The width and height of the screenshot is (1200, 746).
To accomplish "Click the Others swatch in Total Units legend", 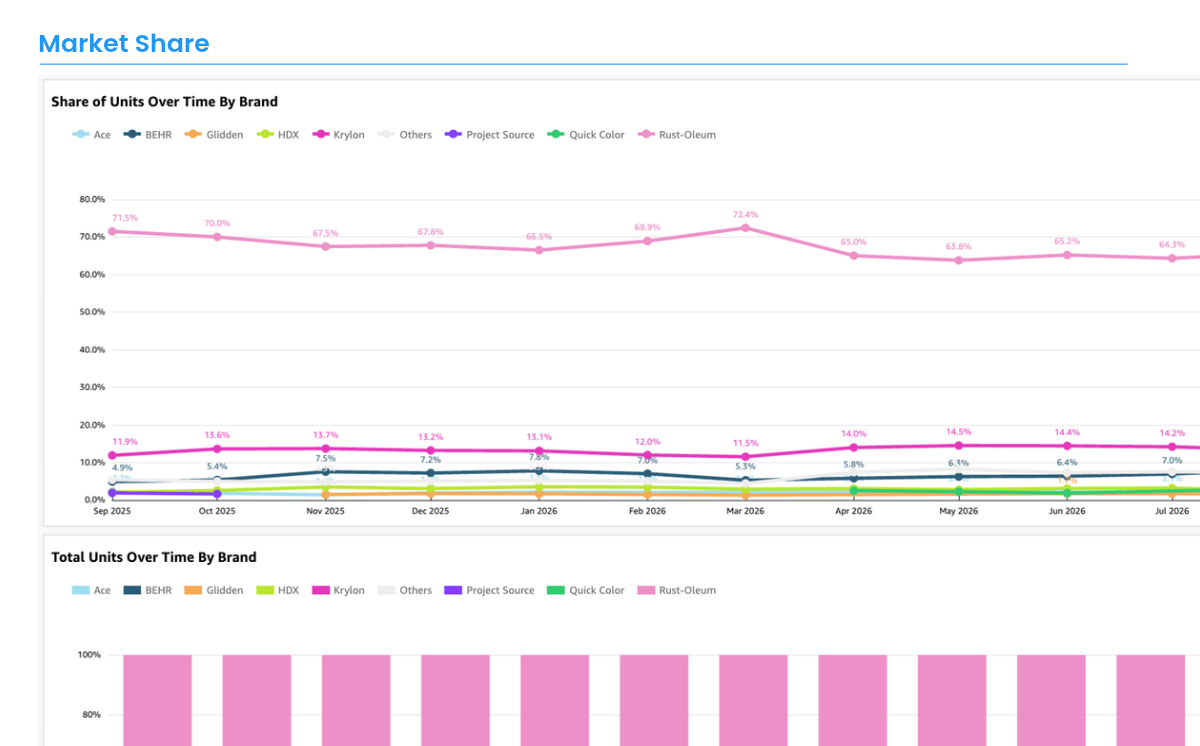I will coord(386,591).
